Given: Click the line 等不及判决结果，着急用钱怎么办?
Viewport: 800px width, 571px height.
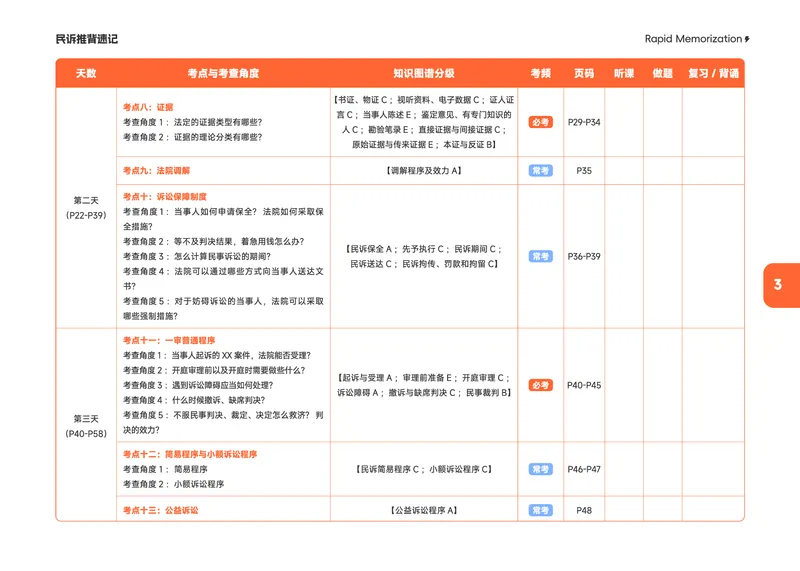Looking at the screenshot, I should 213,241.
